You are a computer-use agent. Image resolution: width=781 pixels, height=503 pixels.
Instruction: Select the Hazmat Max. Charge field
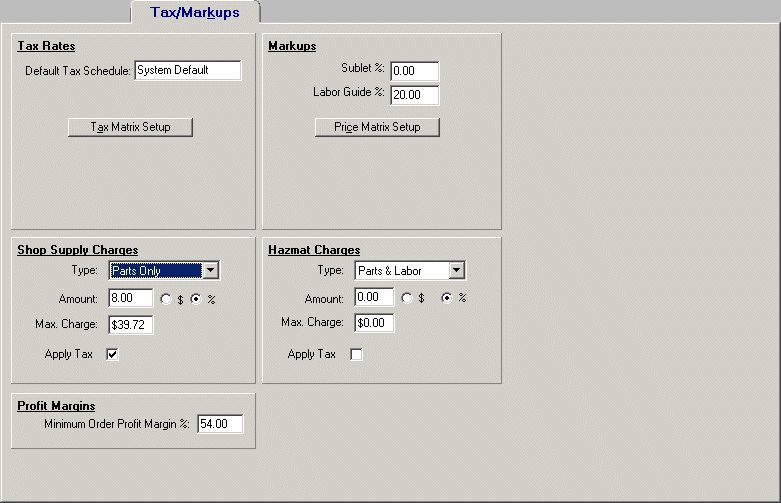pyautogui.click(x=374, y=323)
